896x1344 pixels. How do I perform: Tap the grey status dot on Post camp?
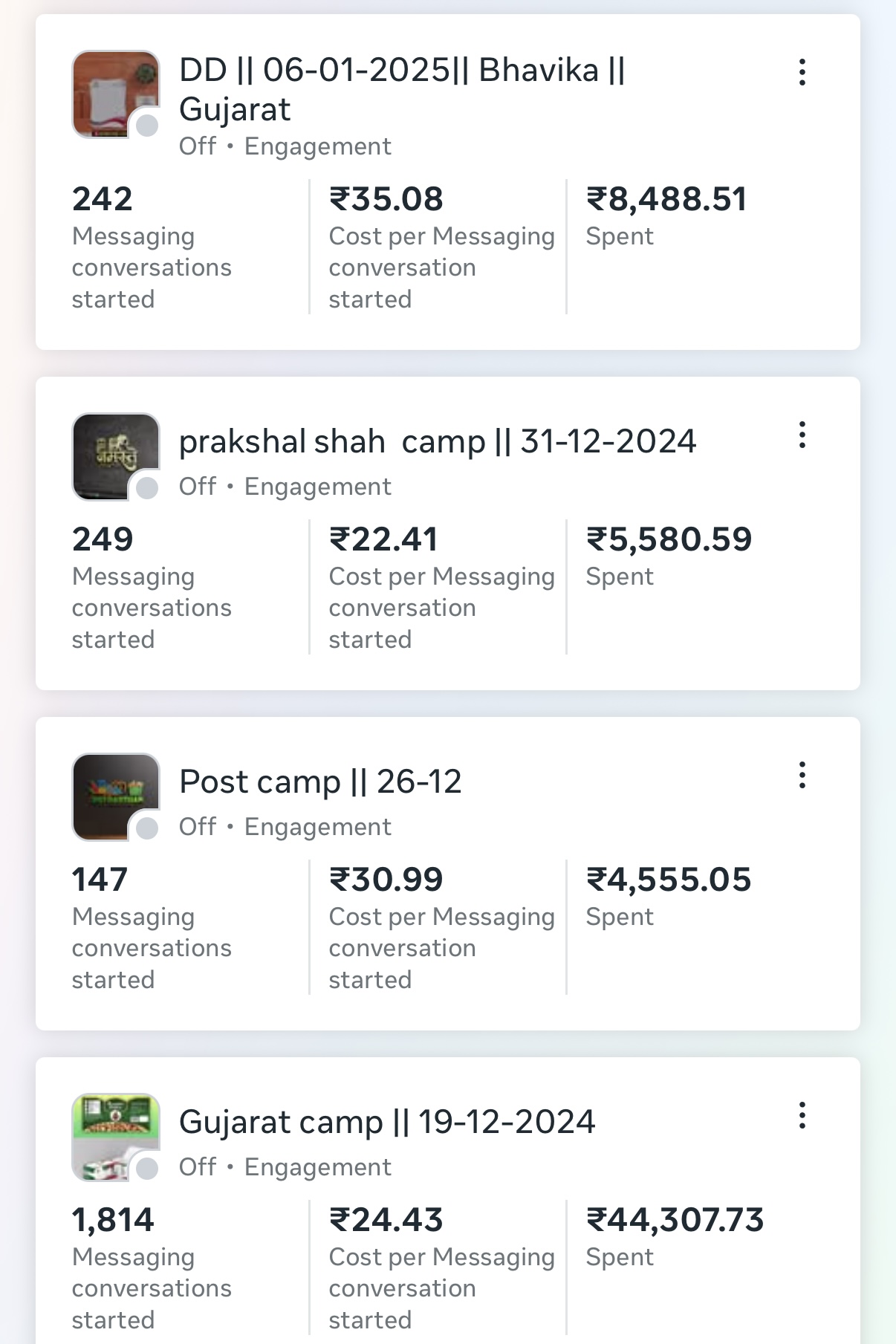click(x=147, y=828)
